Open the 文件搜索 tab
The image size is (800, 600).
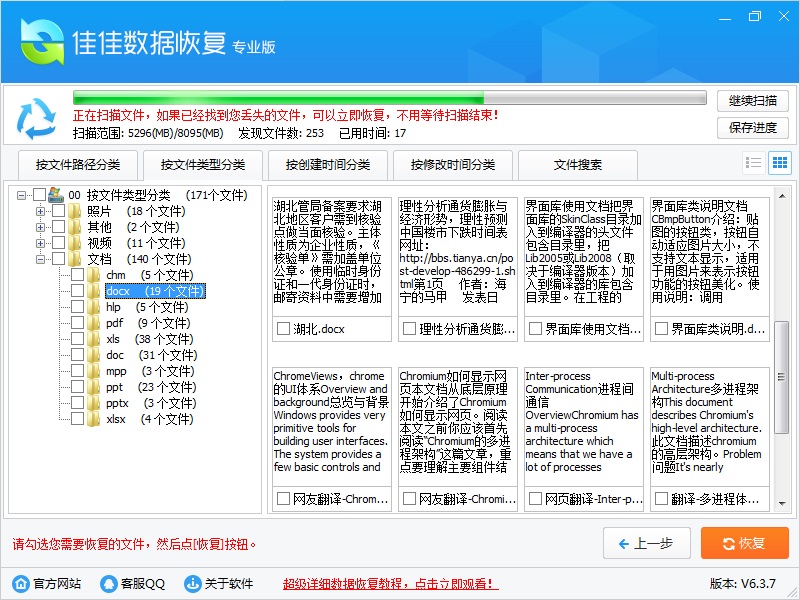point(578,165)
